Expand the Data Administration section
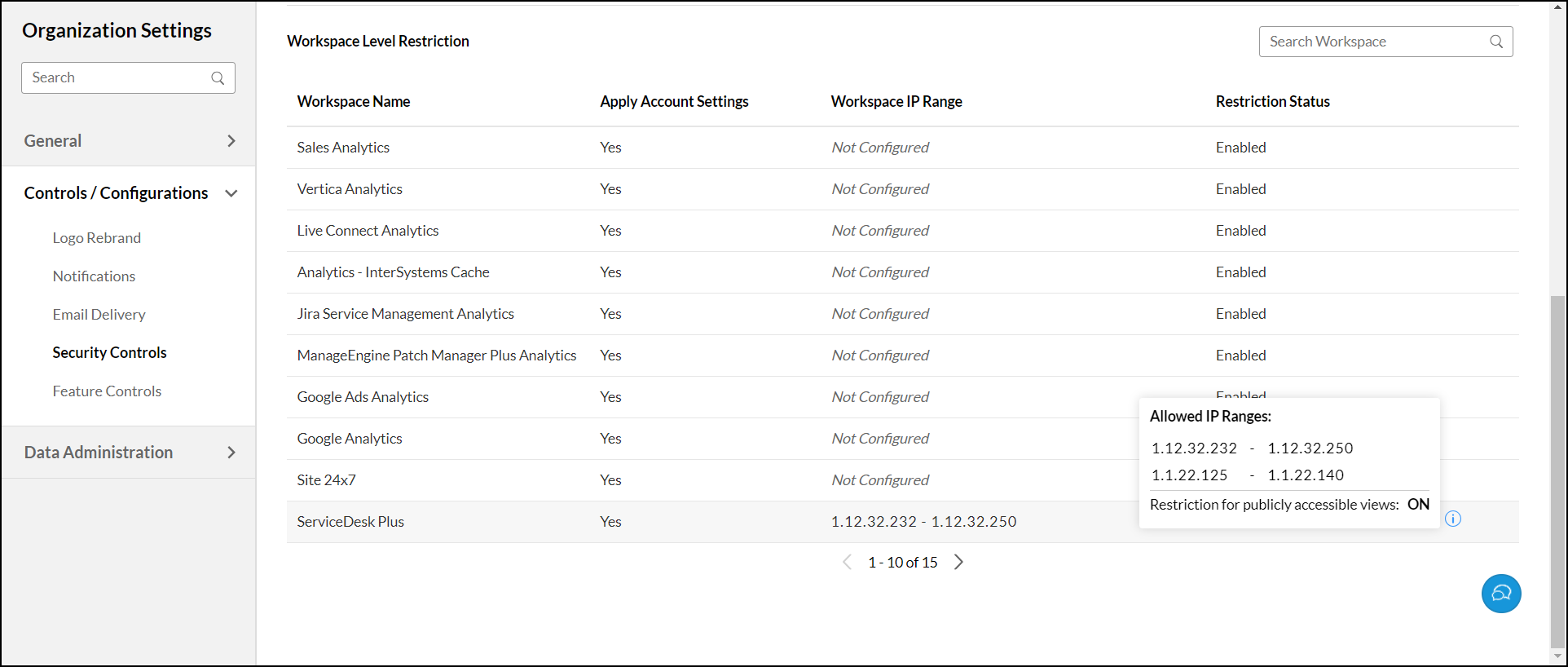The width and height of the screenshot is (1568, 667). (231, 453)
